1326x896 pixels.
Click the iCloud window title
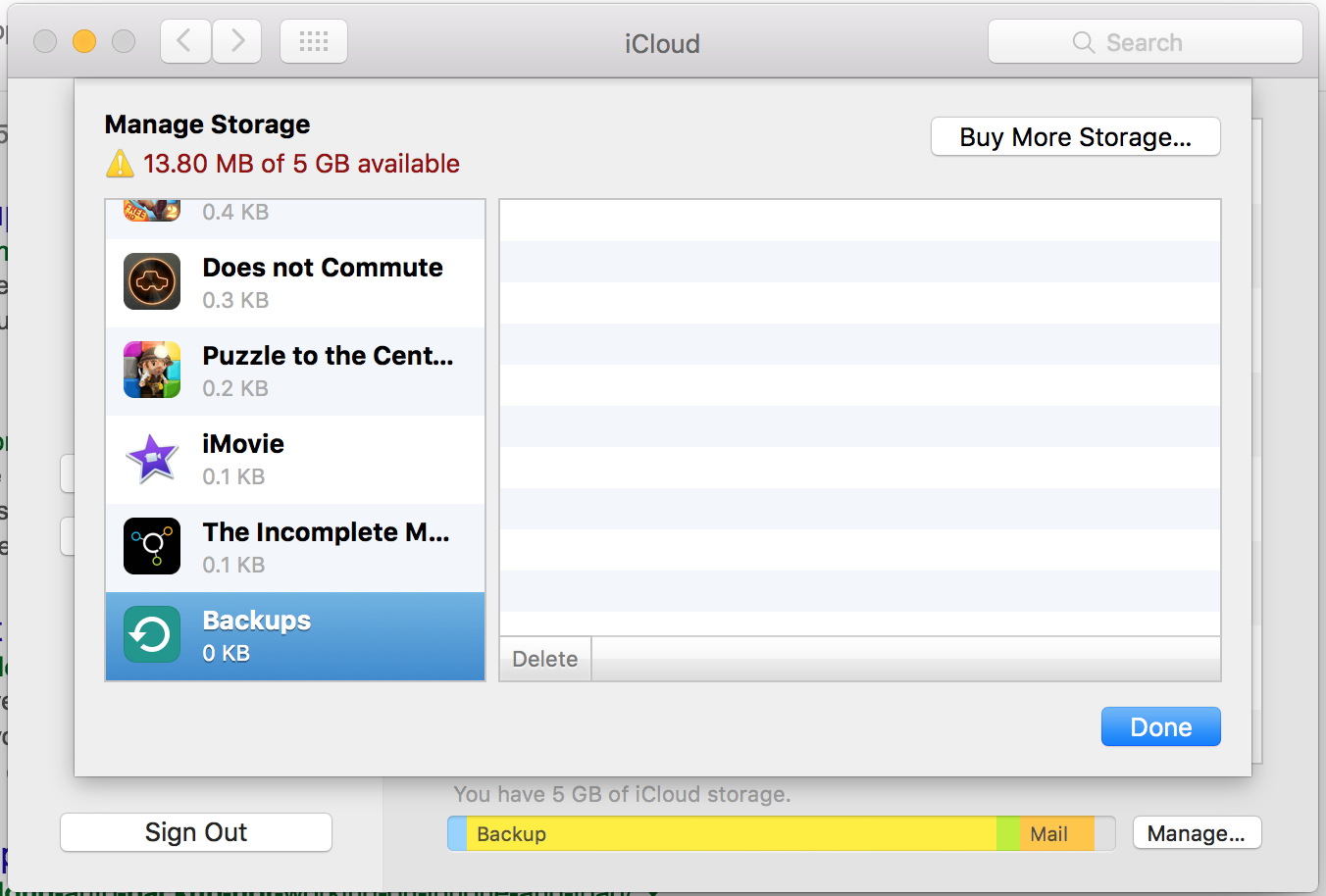pos(662,43)
